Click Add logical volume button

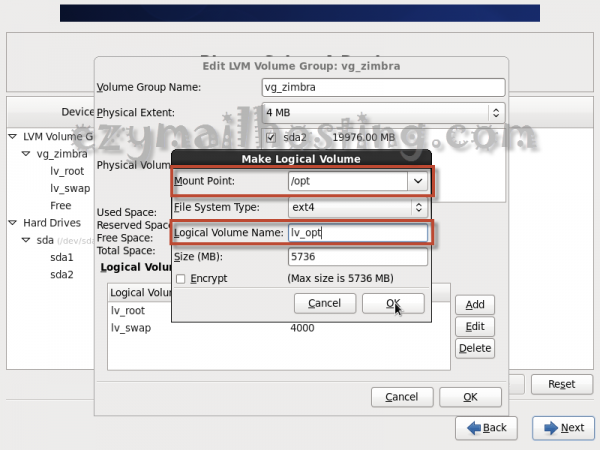(x=475, y=305)
